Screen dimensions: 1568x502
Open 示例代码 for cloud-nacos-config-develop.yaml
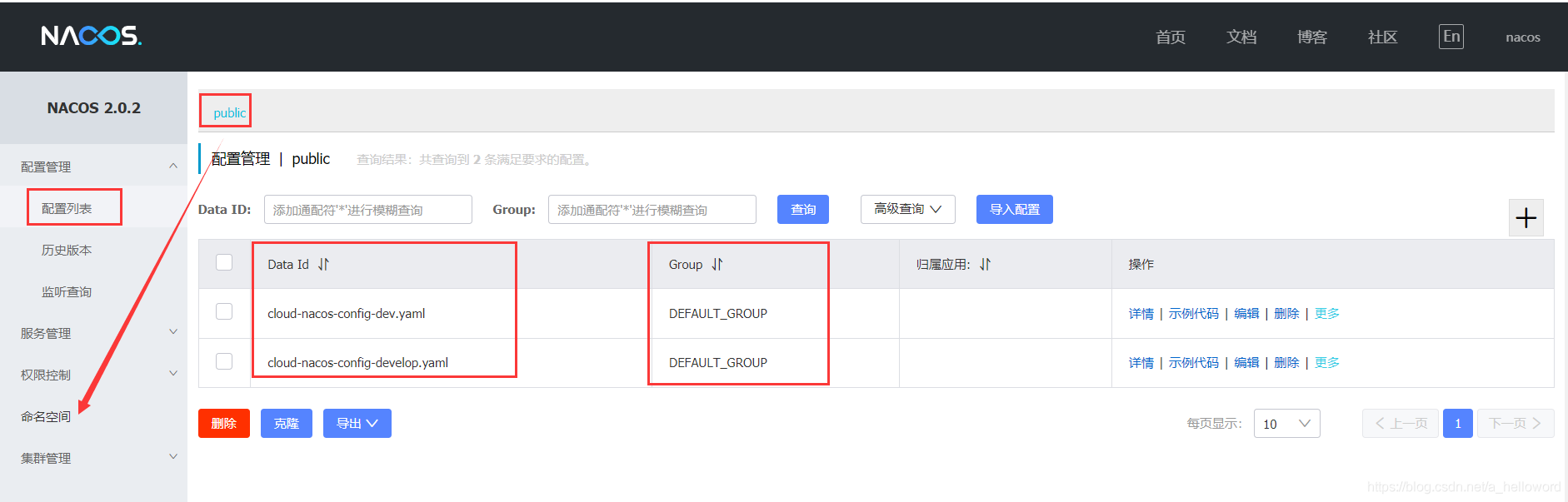(x=1194, y=363)
